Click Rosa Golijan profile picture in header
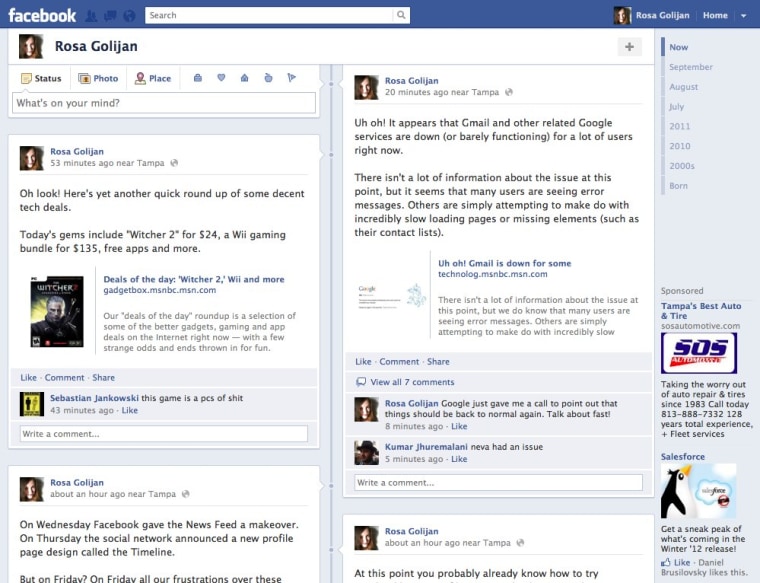 tap(31, 47)
